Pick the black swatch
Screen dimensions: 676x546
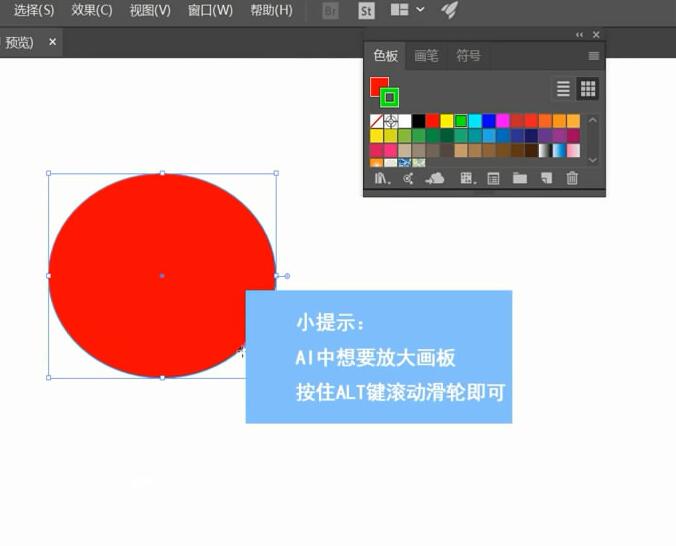coord(418,121)
